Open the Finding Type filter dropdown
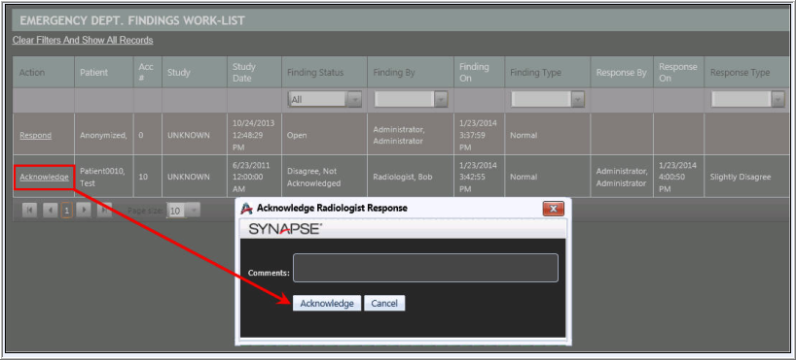Screen dimensions: 796x360 tap(548, 100)
